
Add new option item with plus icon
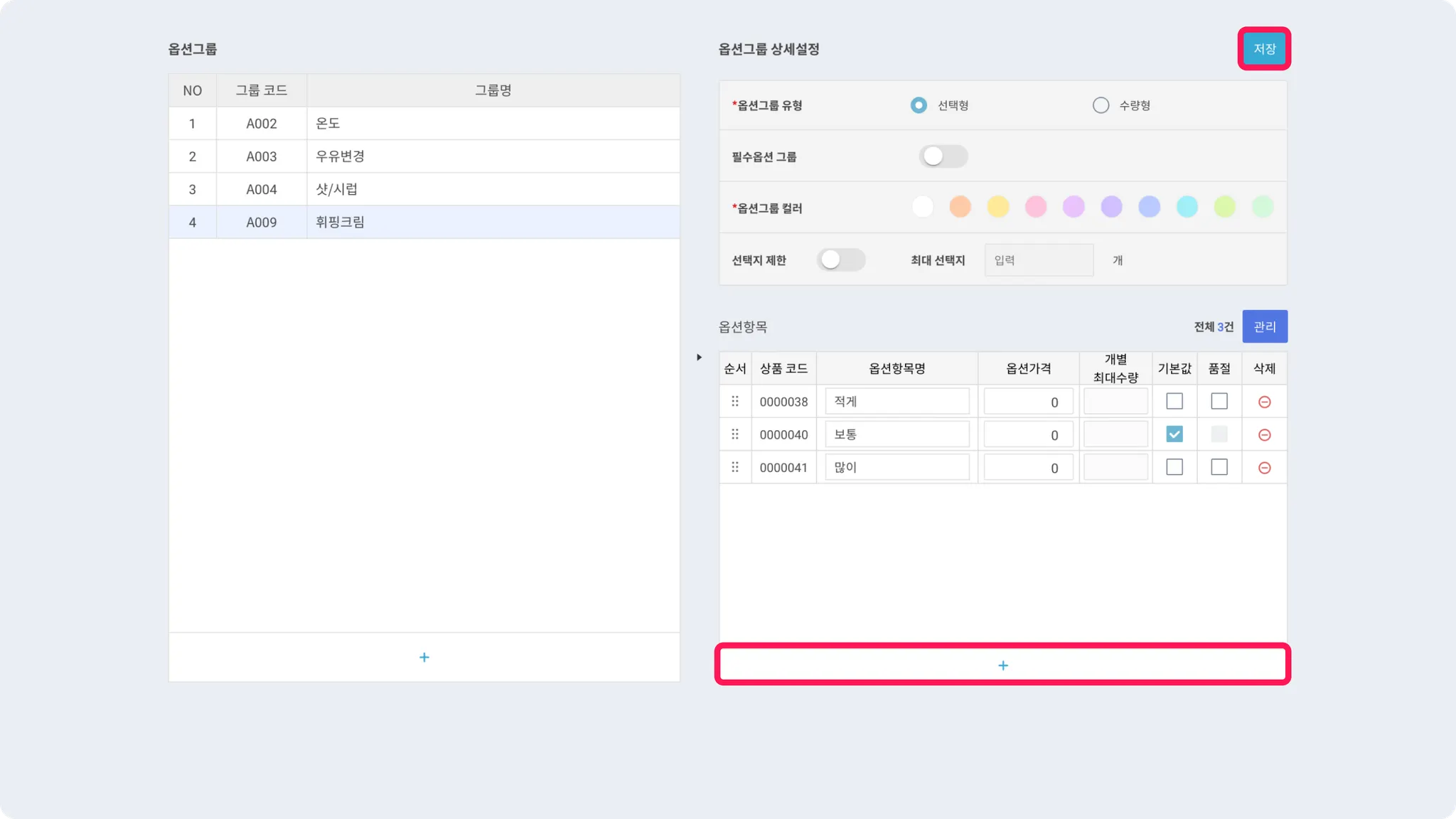point(1002,665)
